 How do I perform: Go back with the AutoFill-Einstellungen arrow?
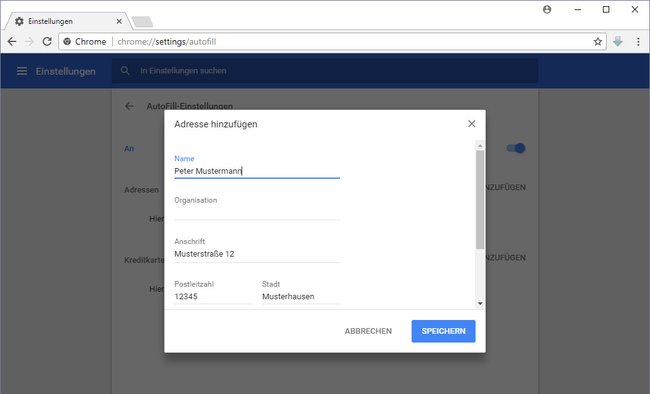(129, 106)
